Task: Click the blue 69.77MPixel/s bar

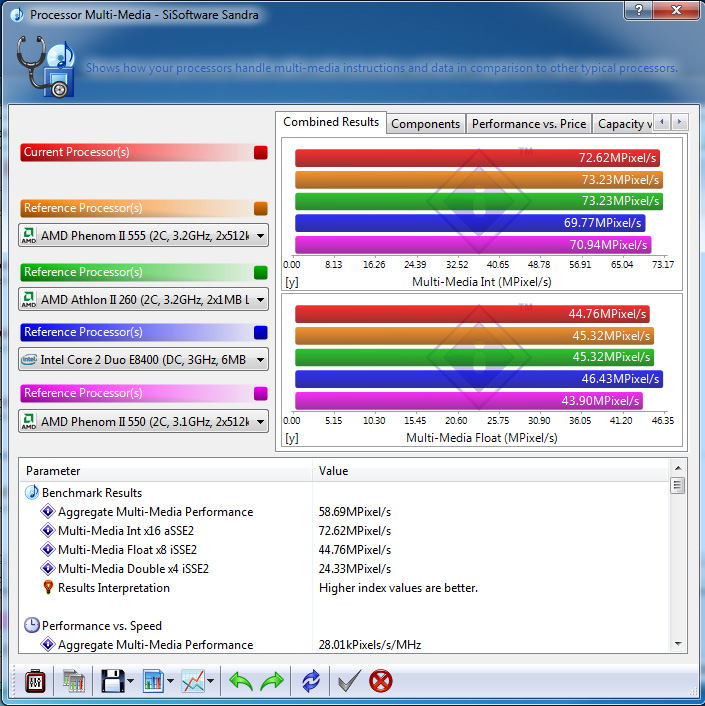Action: (470, 223)
